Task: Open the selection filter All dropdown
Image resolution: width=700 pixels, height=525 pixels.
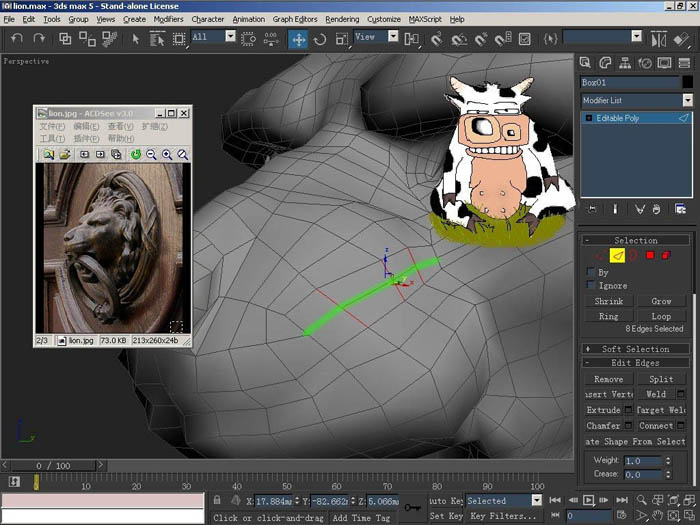Action: pos(230,36)
